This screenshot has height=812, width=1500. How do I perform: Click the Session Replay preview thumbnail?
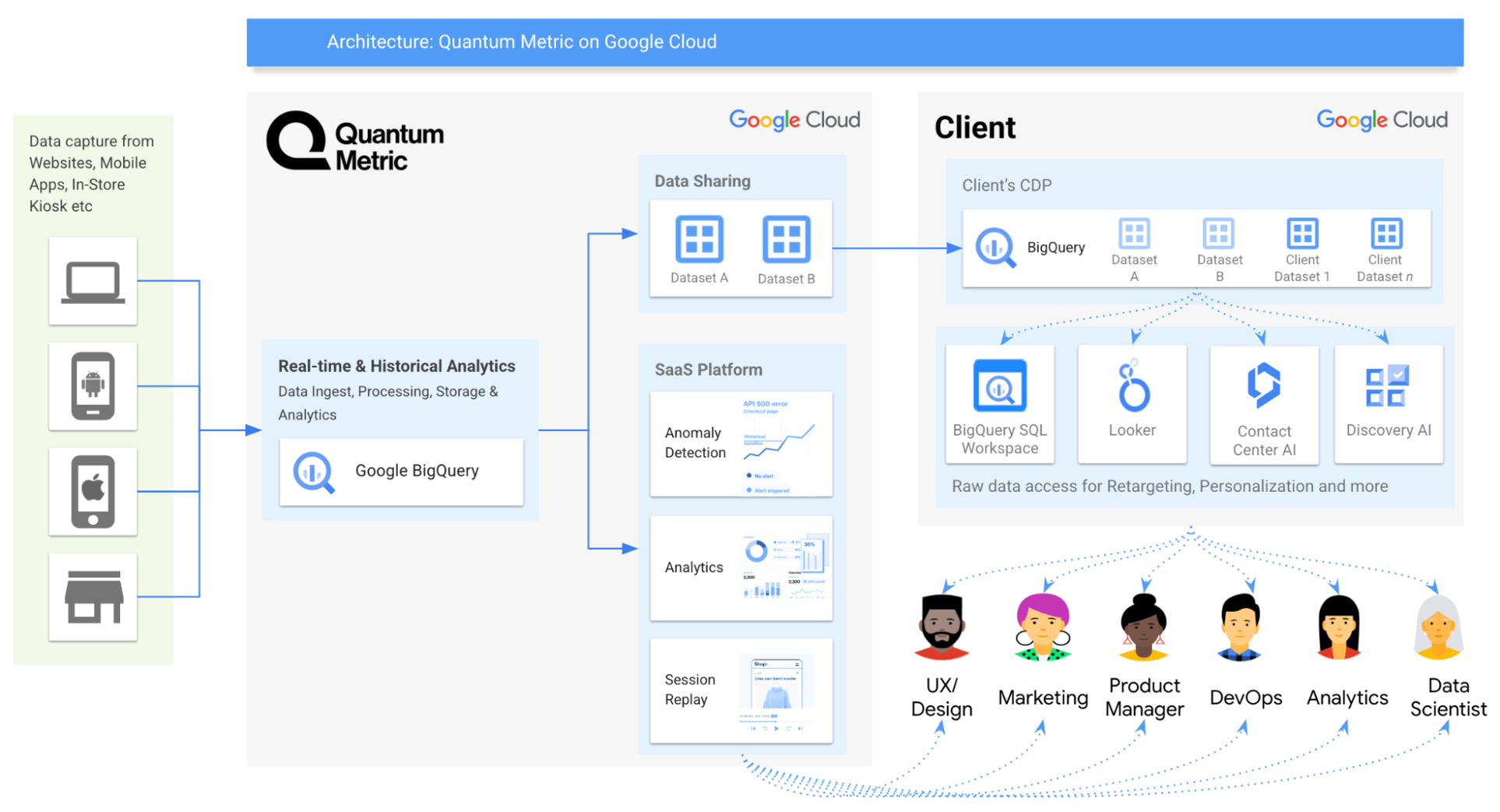(x=776, y=691)
